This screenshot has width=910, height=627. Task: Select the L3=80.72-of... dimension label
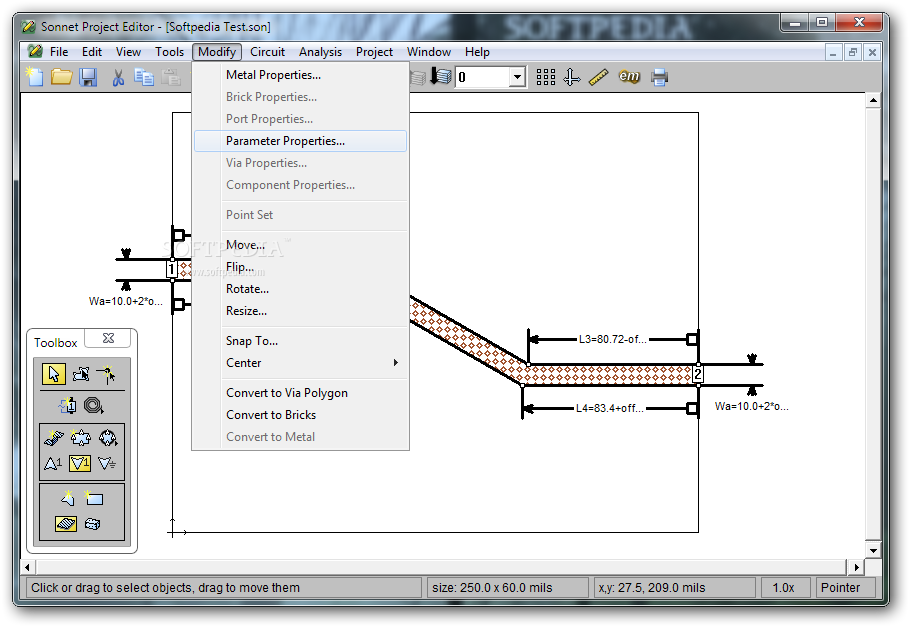click(x=612, y=339)
